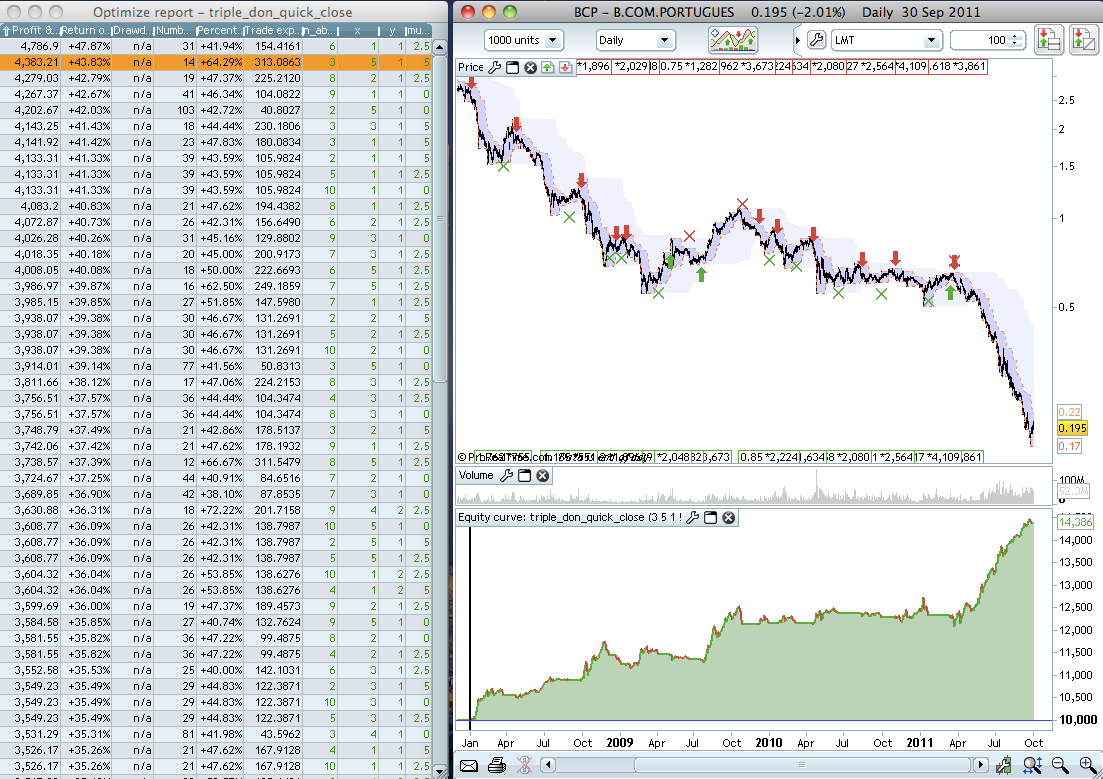Click the crossed-out chain link icon
The width and height of the screenshot is (1103, 779).
[x=524, y=765]
